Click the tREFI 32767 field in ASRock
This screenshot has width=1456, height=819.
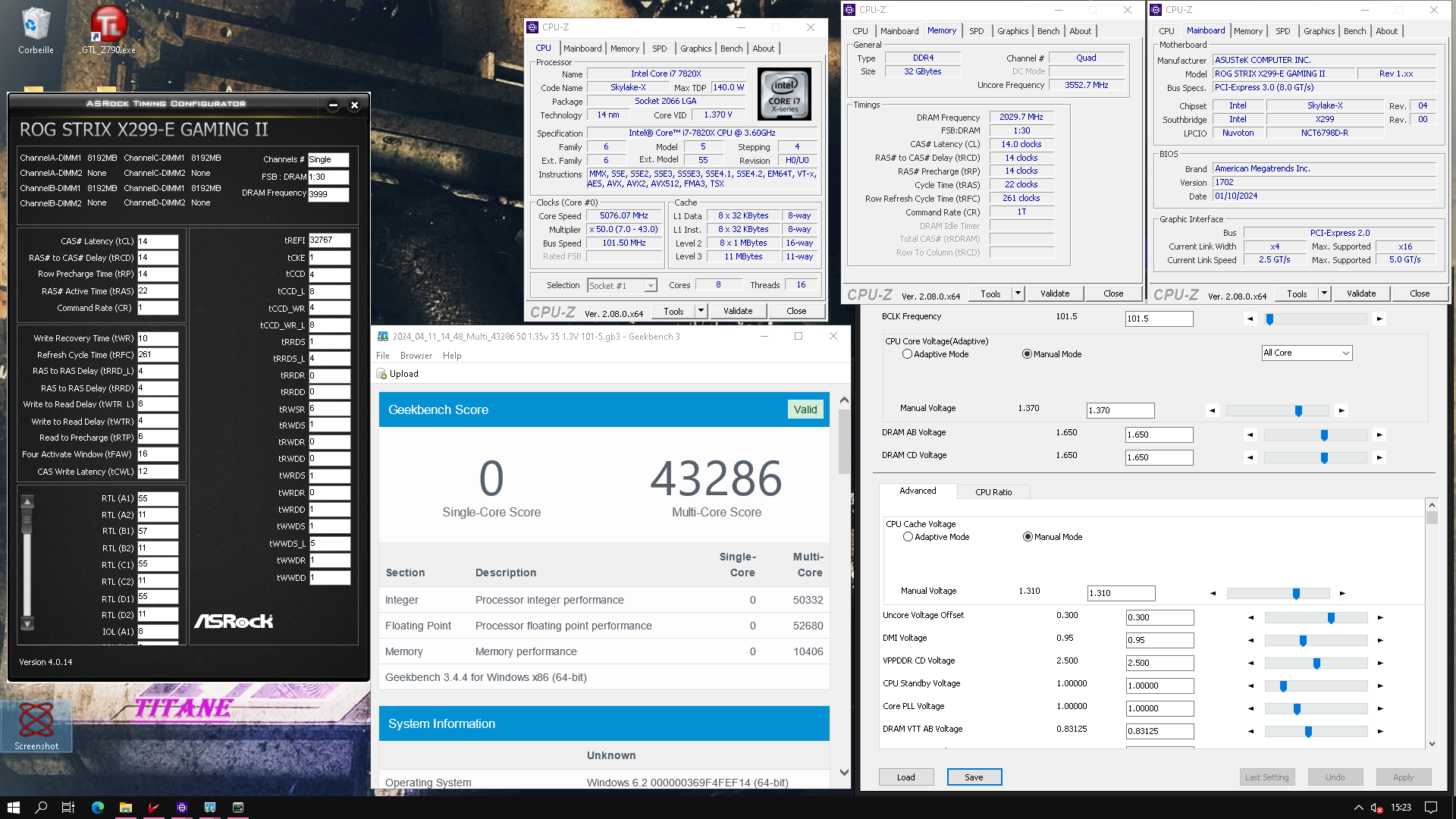pos(329,240)
